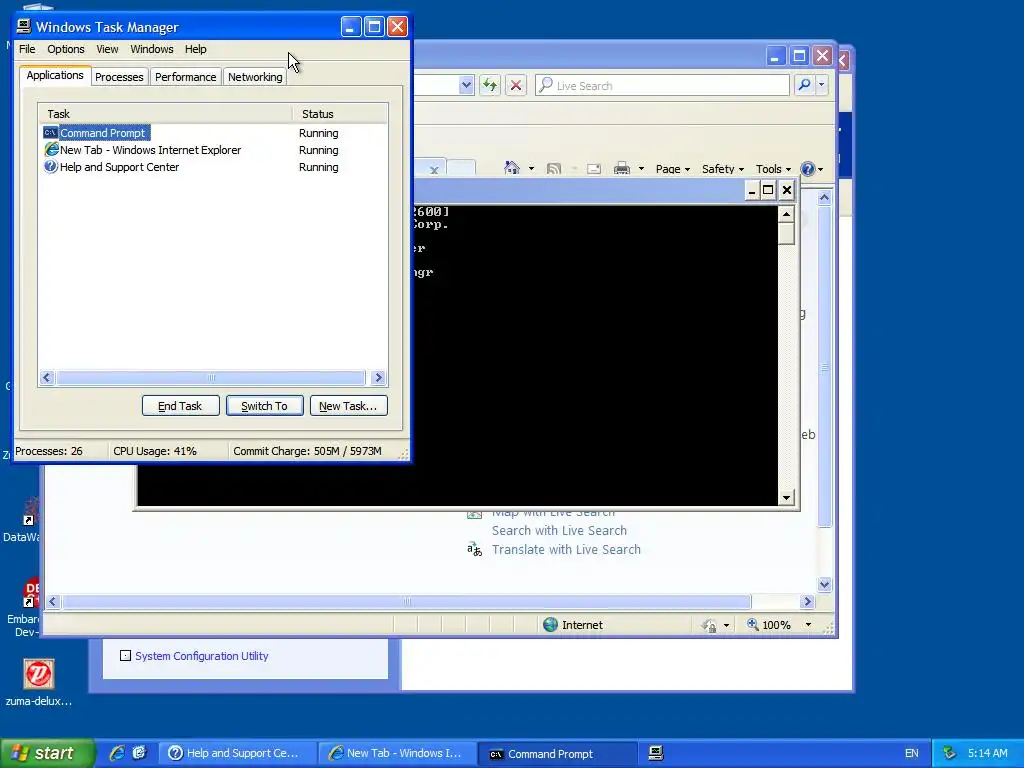1024x768 pixels.
Task: Open the File menu in Task Manager
Action: pos(27,49)
